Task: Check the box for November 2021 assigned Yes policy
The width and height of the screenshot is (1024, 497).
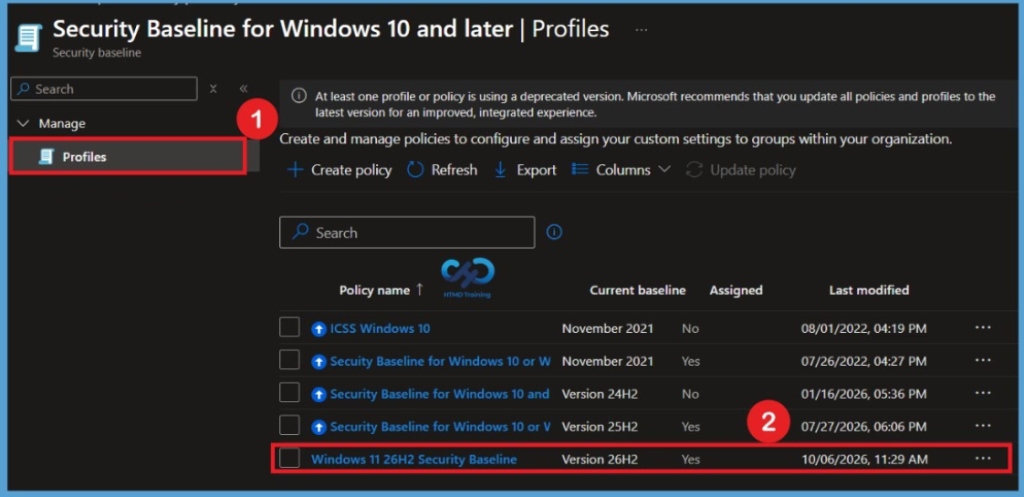Action: (289, 360)
